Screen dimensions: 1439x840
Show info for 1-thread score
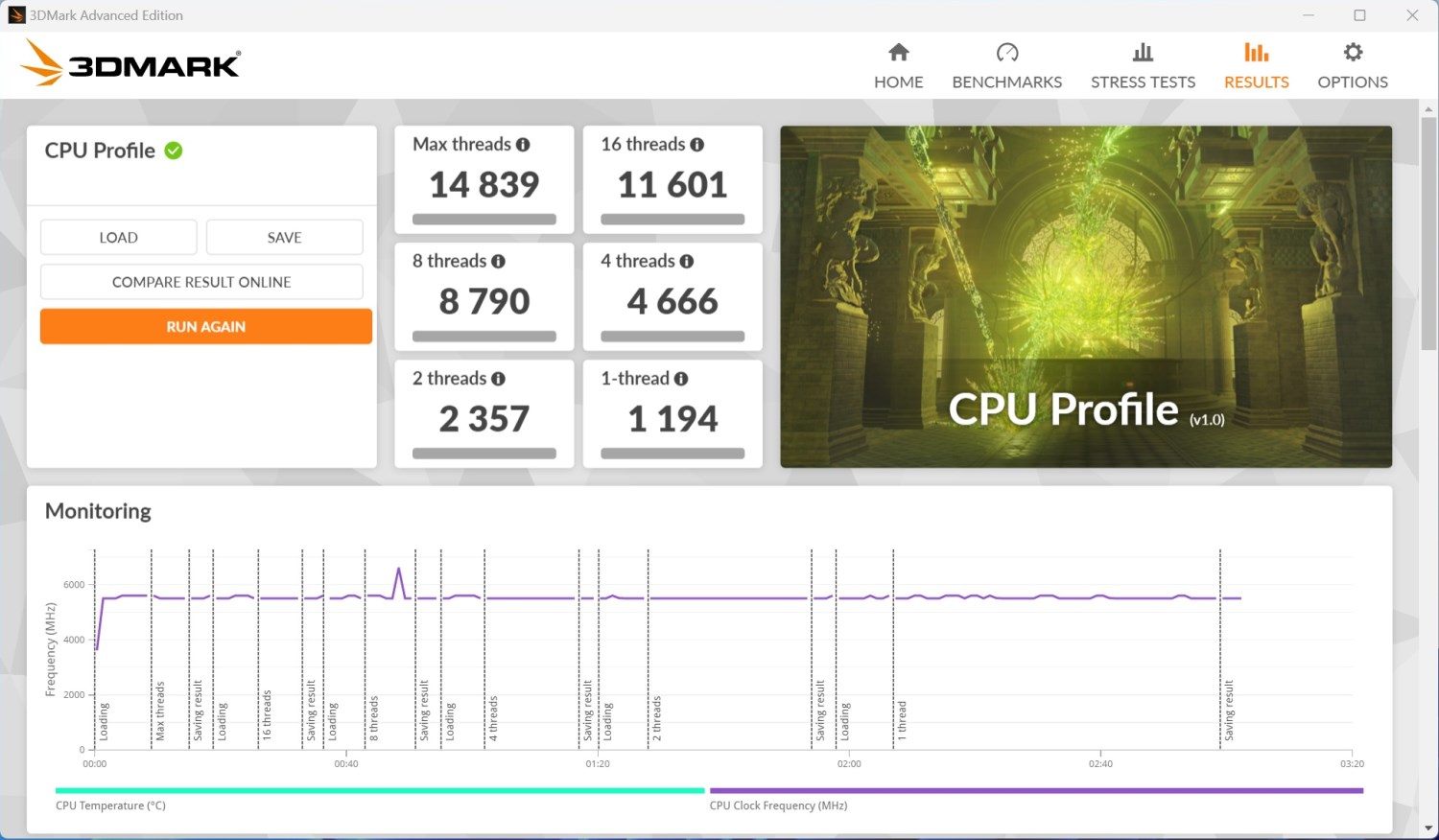[681, 379]
